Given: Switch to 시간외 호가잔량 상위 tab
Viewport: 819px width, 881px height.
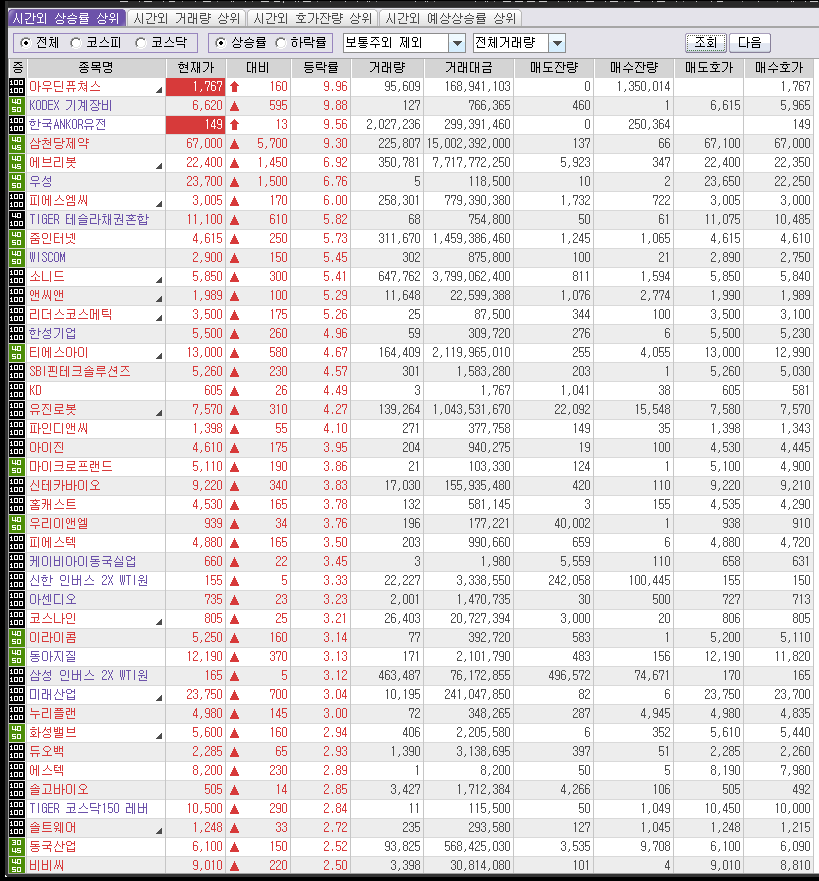Looking at the screenshot, I should (x=312, y=19).
